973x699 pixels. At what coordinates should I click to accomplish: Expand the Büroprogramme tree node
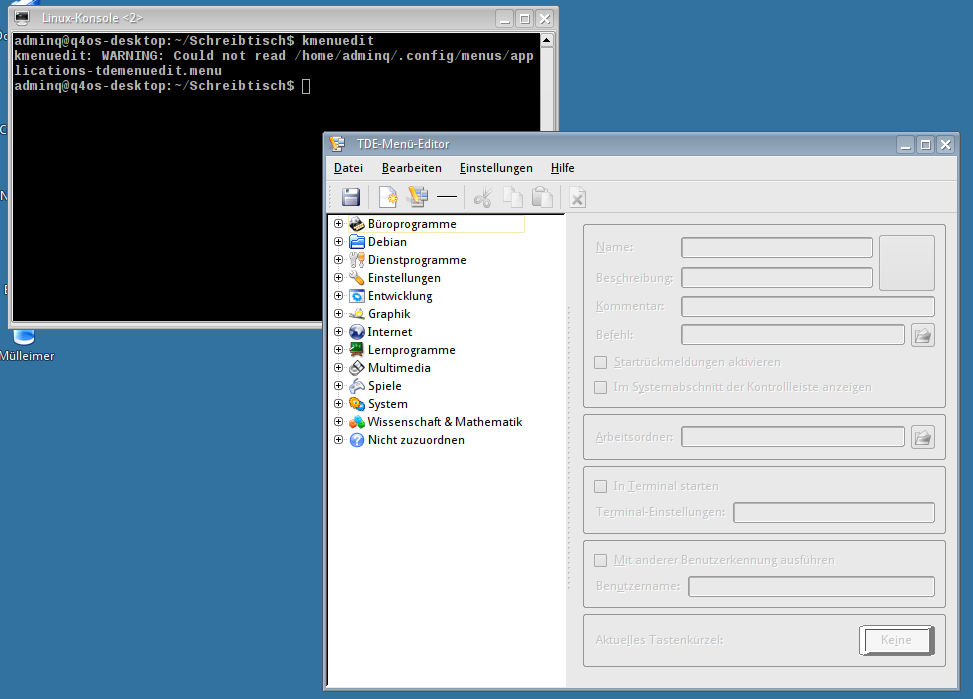tap(338, 223)
